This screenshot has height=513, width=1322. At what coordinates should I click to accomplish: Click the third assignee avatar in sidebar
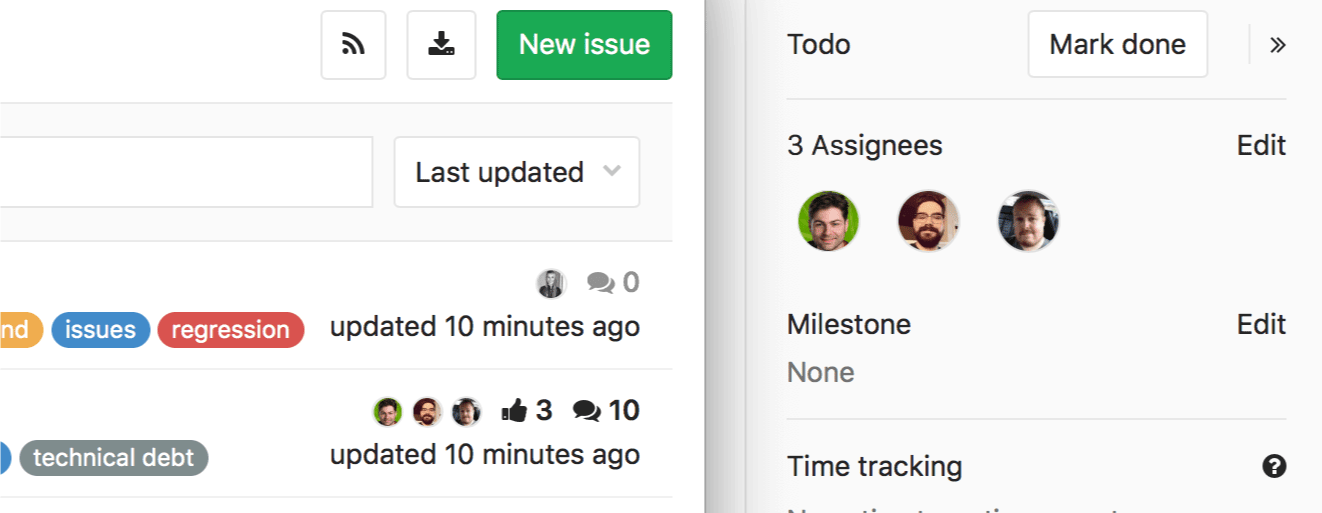coord(1028,221)
